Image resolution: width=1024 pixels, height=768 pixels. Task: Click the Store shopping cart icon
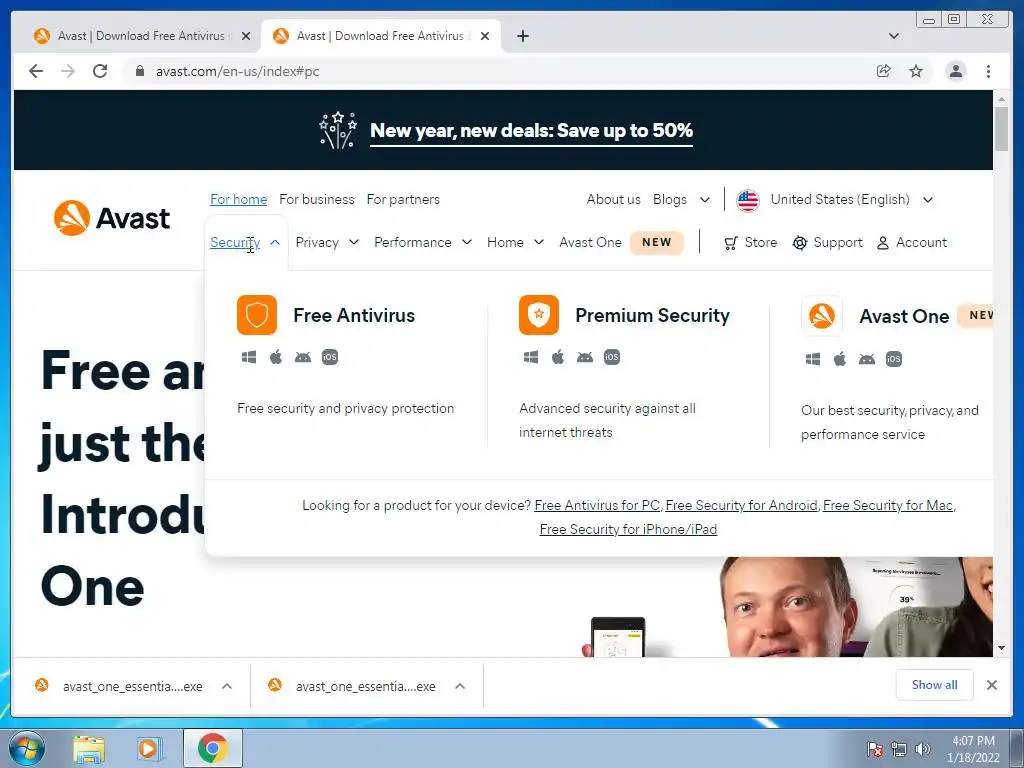[731, 243]
